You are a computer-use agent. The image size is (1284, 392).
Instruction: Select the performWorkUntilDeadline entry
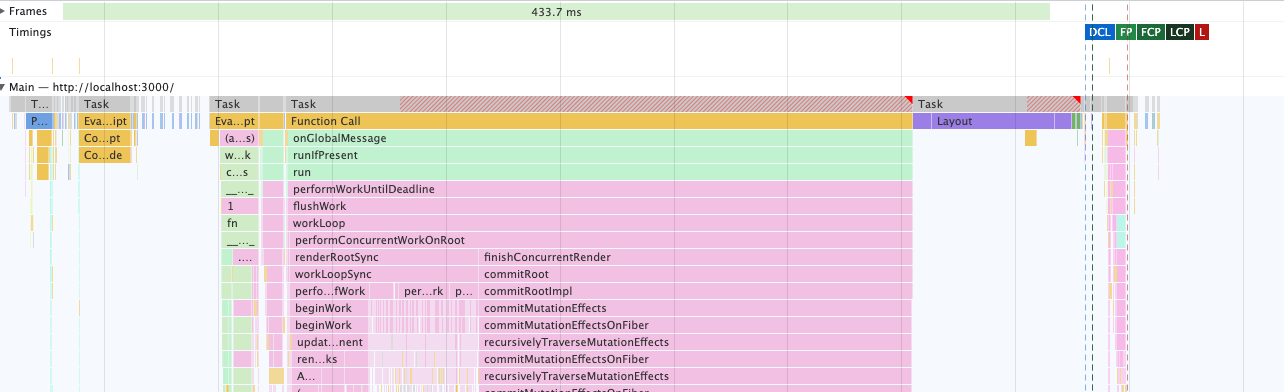(599, 189)
